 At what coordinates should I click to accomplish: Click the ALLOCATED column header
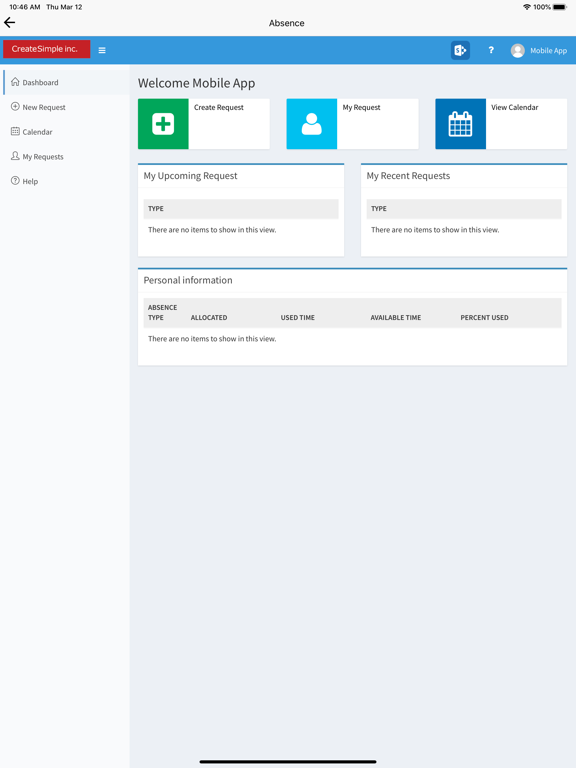coord(209,317)
